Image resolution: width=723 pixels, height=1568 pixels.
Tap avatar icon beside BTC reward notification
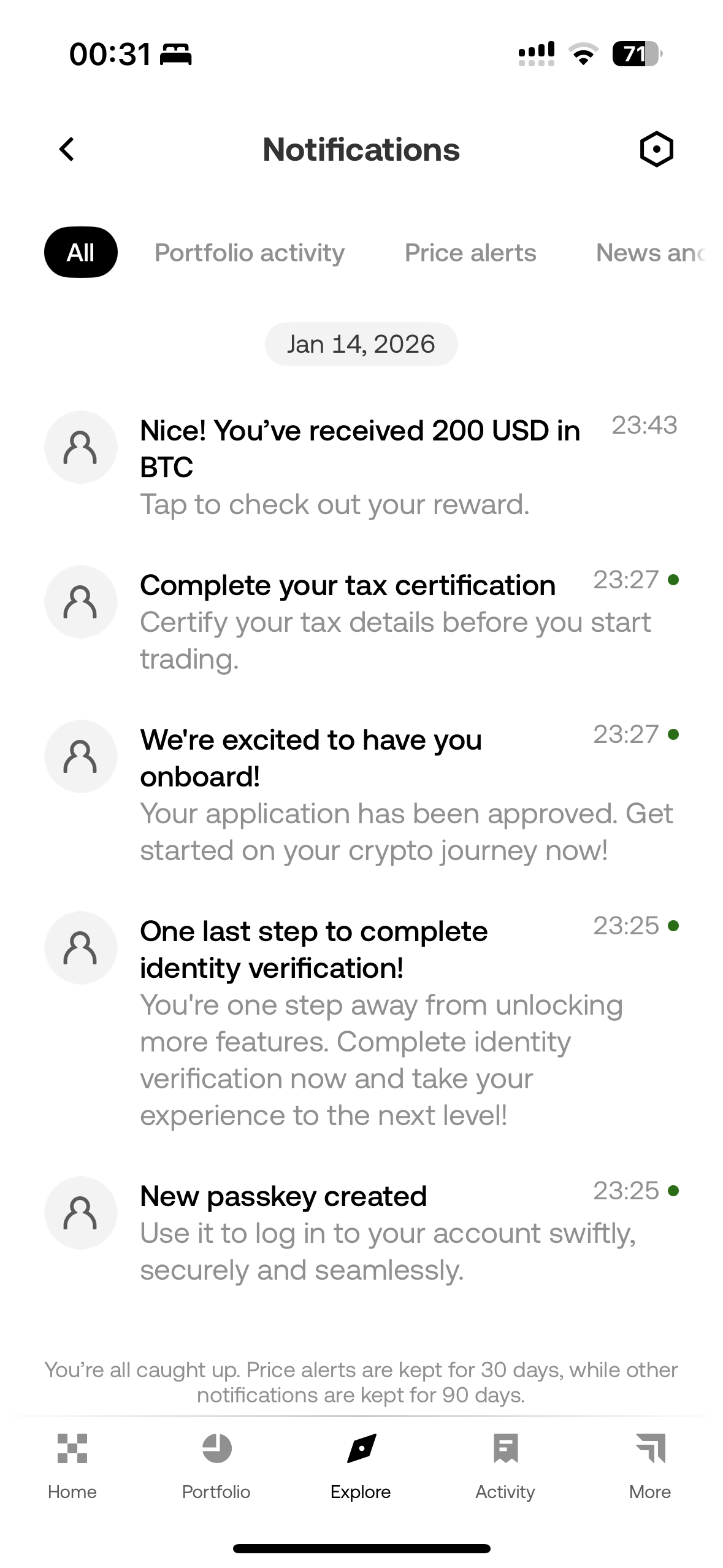click(x=81, y=447)
